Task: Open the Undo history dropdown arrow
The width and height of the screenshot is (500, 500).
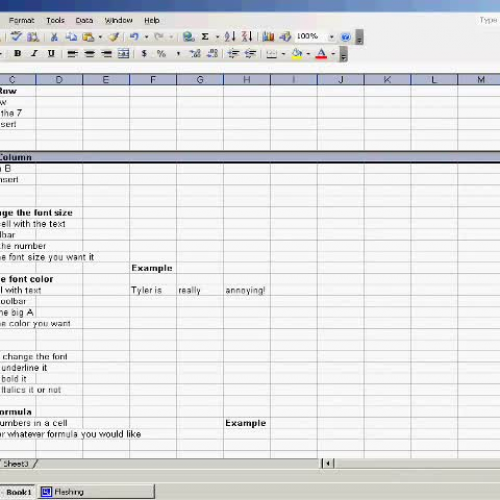Action: [x=146, y=37]
